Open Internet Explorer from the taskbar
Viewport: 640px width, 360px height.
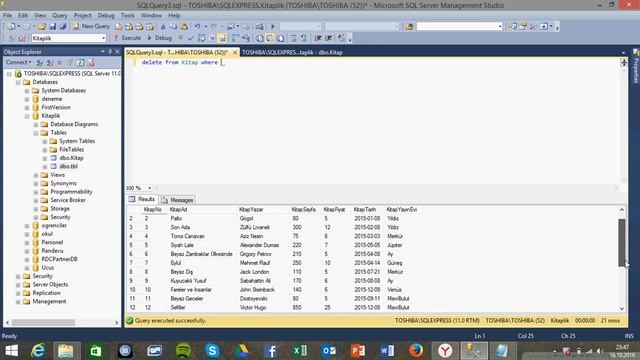point(38,351)
